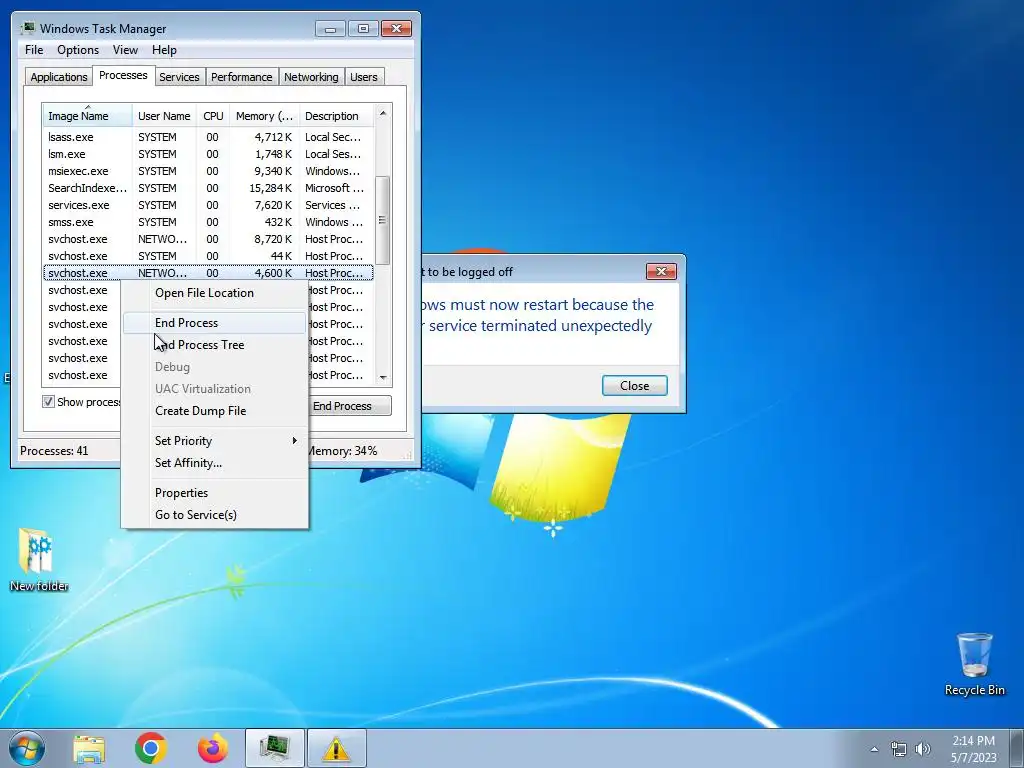Open the Start menu orb
Screen dimensions: 1024x768
(x=26, y=748)
